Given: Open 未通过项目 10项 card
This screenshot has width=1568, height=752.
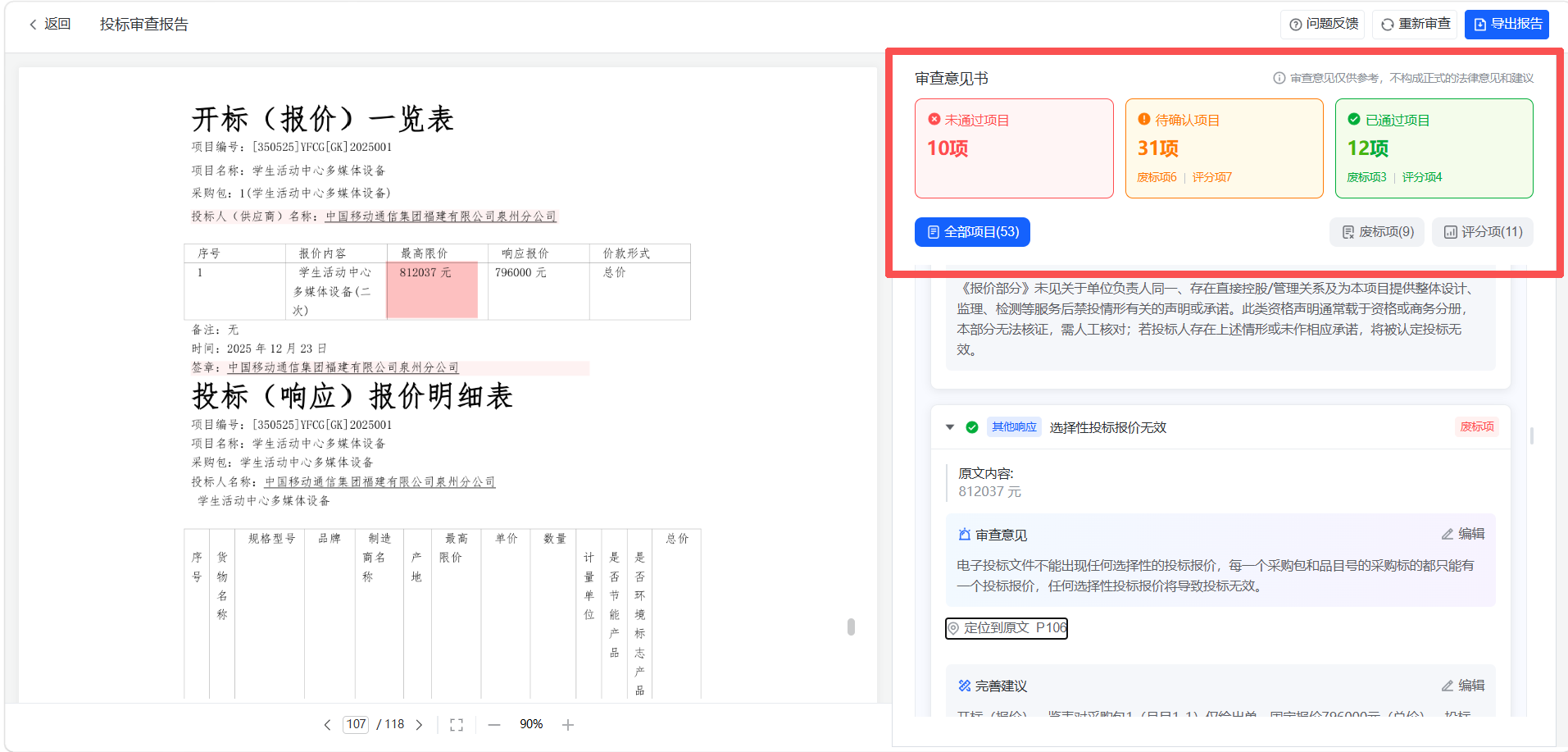Looking at the screenshot, I should (x=1014, y=148).
